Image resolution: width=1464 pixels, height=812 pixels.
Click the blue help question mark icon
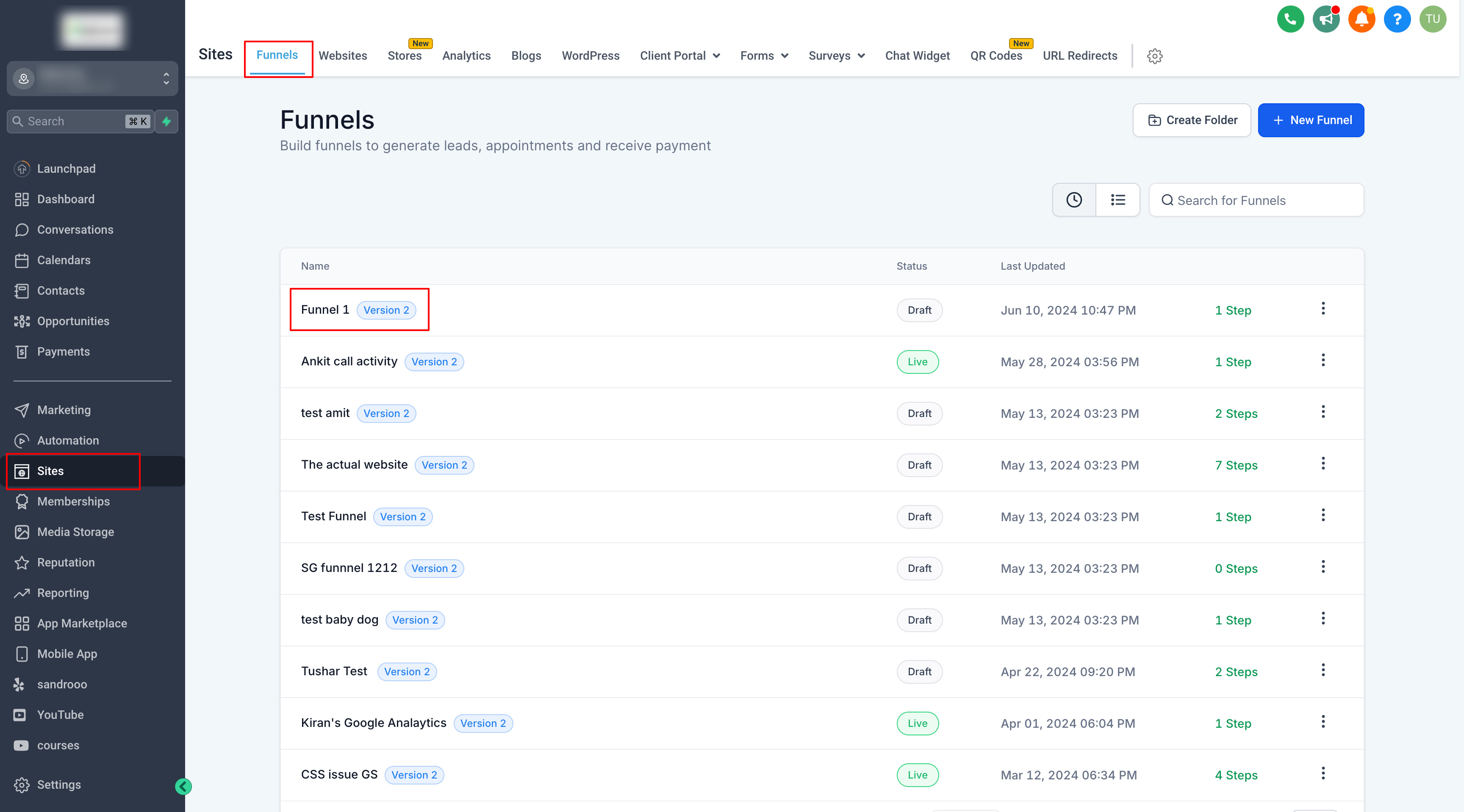[1397, 19]
